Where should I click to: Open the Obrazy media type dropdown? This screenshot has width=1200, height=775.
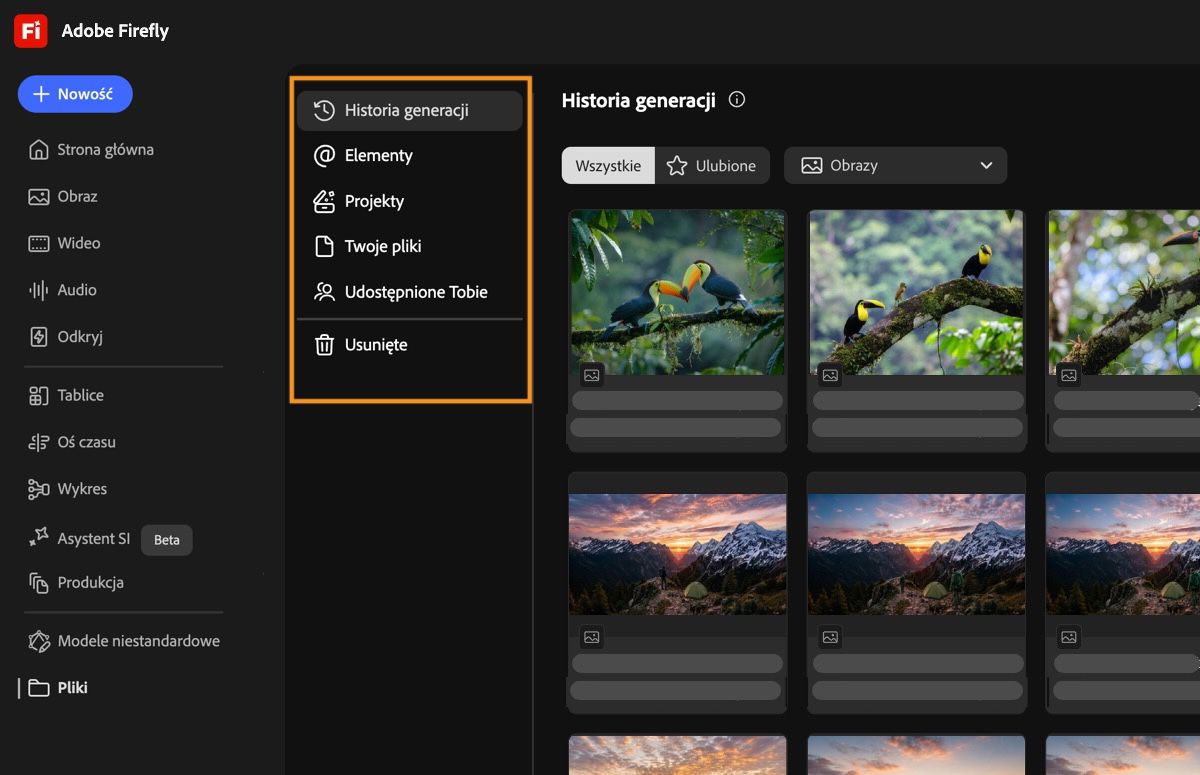coord(895,166)
